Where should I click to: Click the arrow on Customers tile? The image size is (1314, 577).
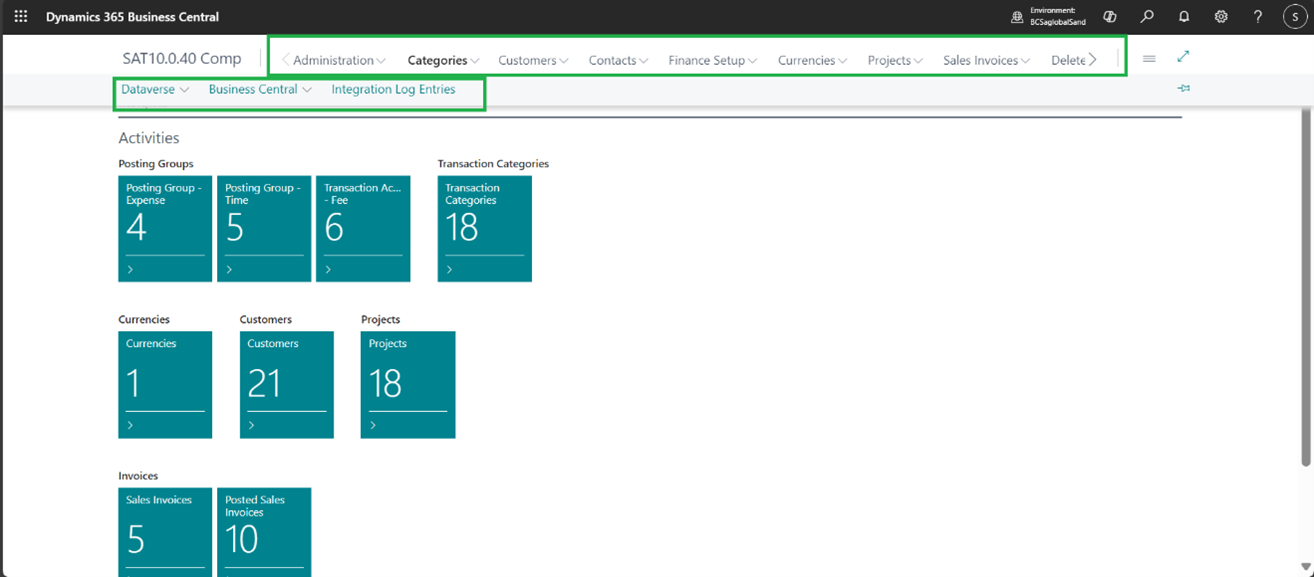(252, 425)
